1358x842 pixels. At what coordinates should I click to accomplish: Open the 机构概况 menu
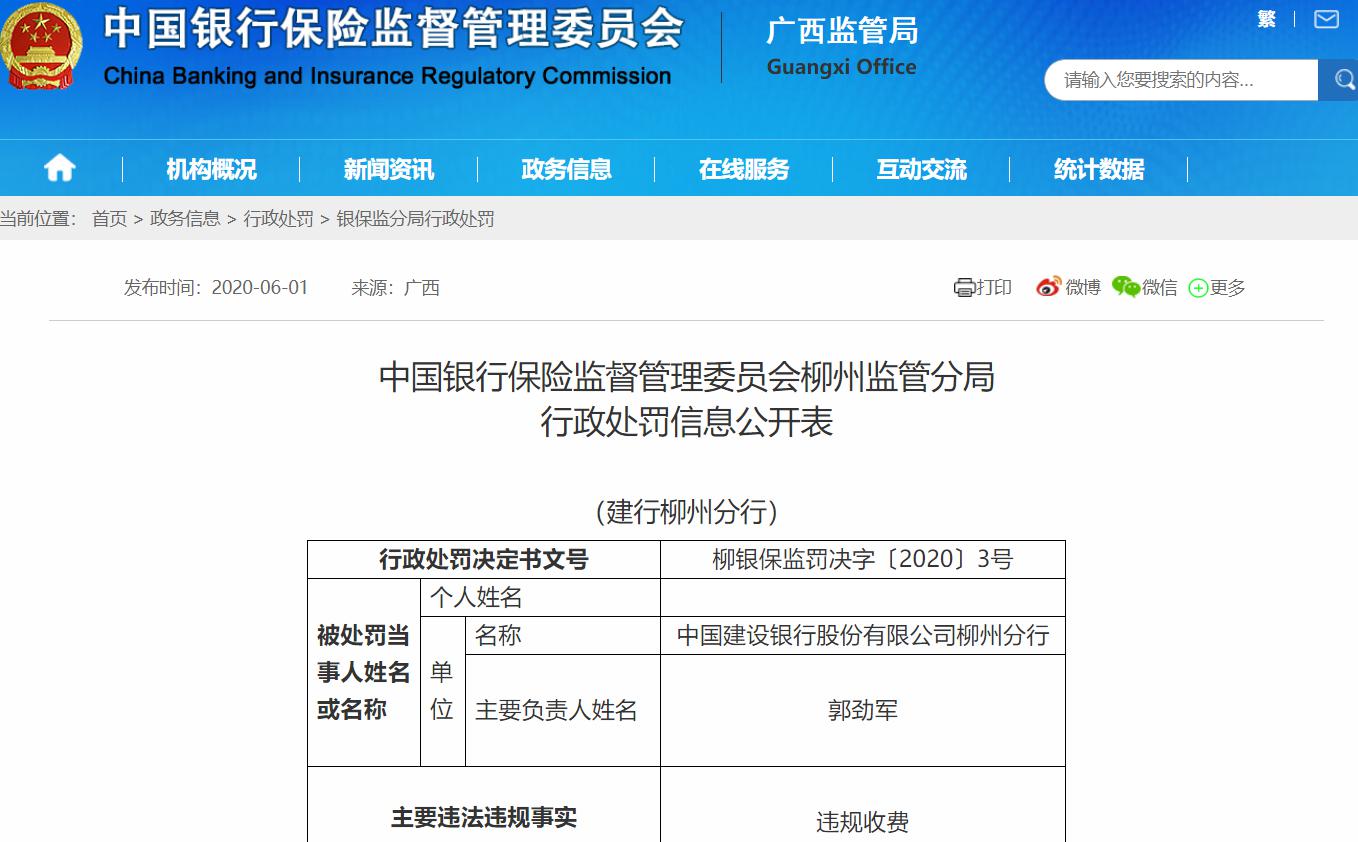click(211, 169)
